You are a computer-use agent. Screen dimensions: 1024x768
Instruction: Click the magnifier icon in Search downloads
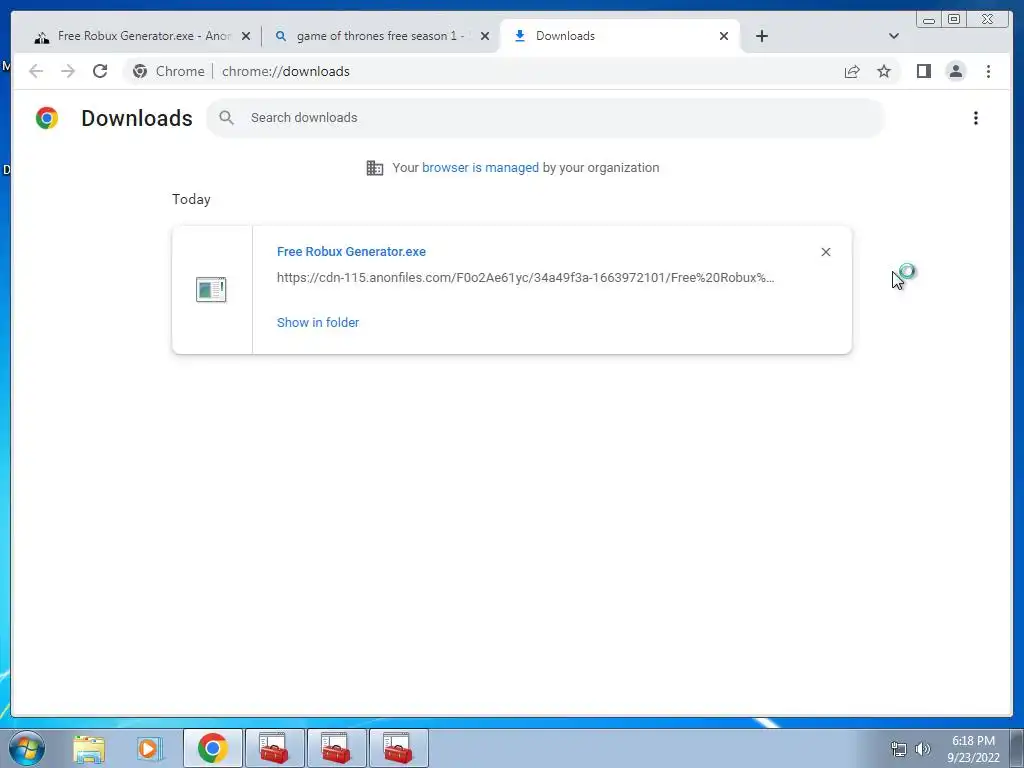(227, 118)
